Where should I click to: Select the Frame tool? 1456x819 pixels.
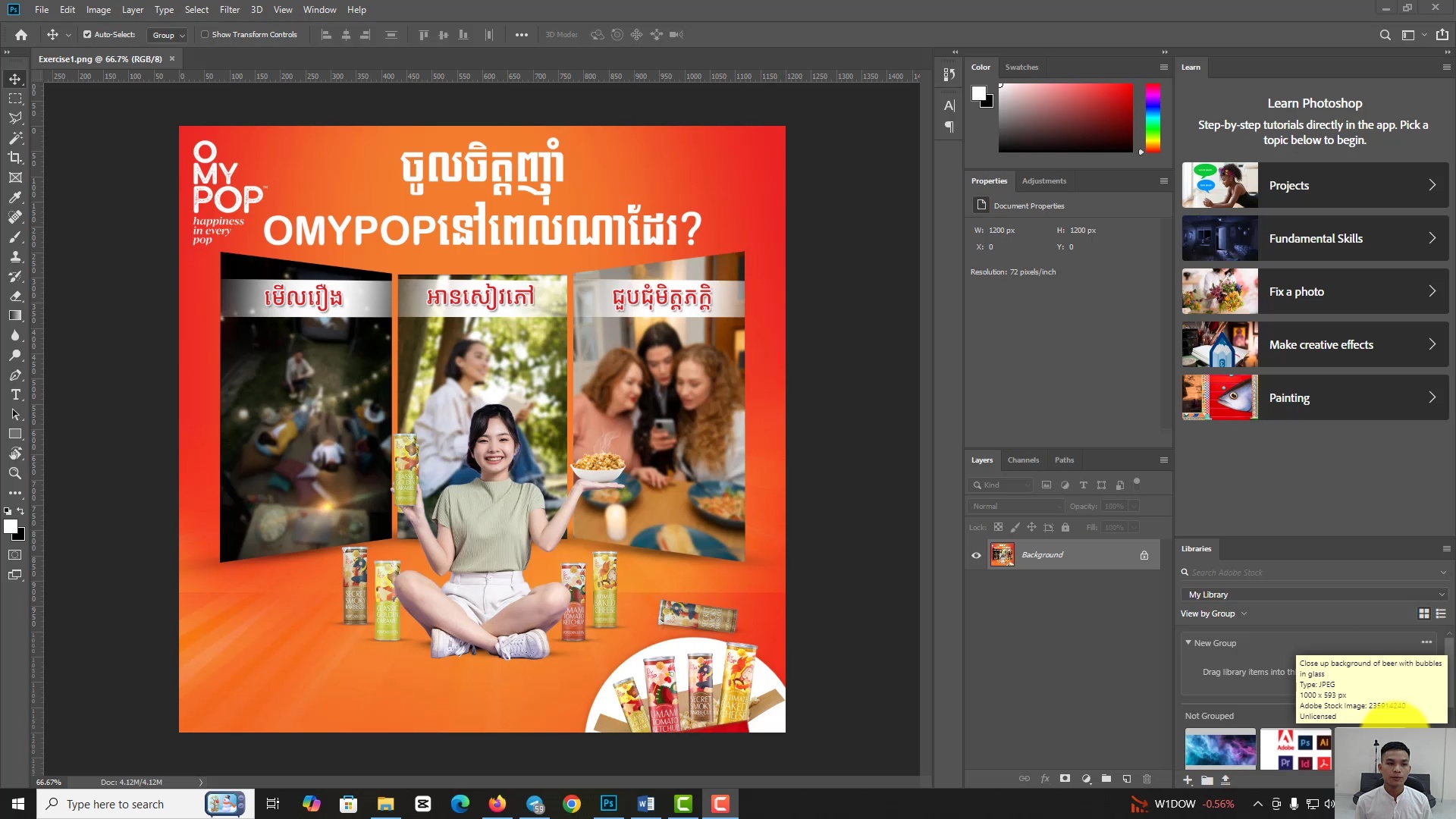click(x=15, y=177)
